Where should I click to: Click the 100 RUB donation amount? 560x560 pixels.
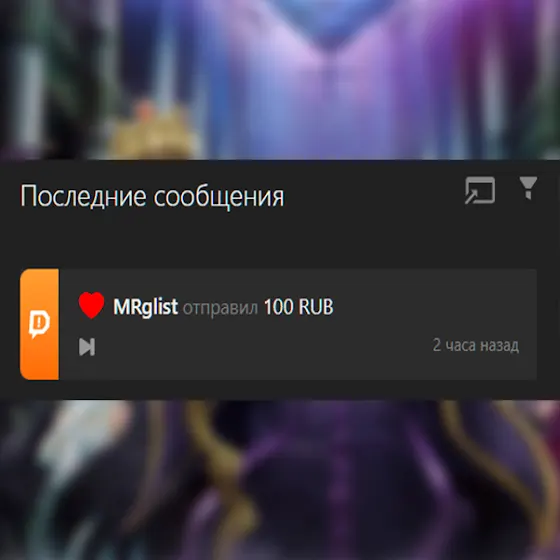[298, 307]
